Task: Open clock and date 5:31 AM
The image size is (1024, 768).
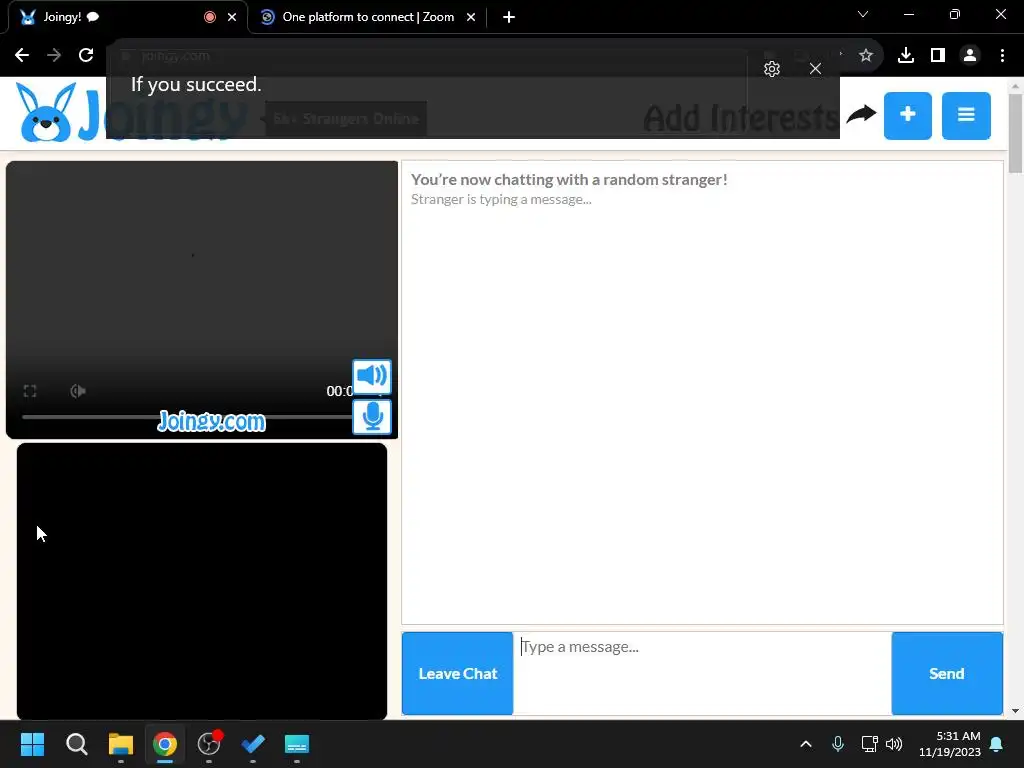Action: 950,744
